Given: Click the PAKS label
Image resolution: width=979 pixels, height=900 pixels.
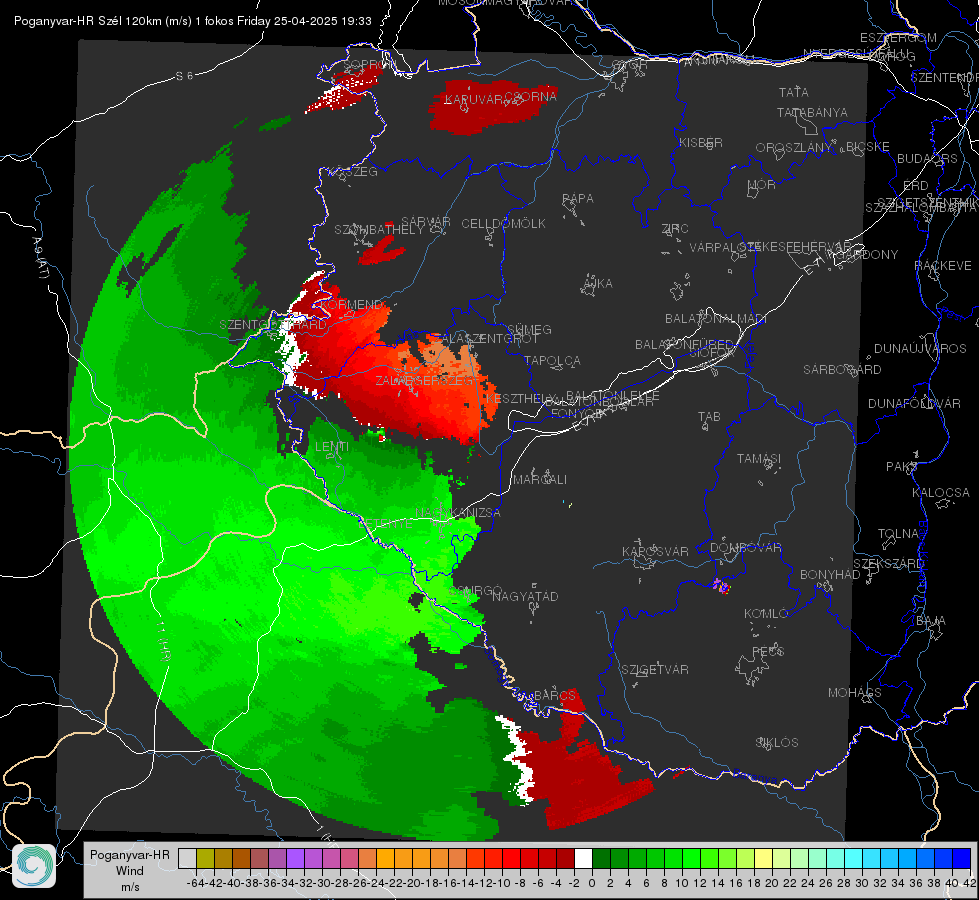Looking at the screenshot, I should (x=902, y=467).
